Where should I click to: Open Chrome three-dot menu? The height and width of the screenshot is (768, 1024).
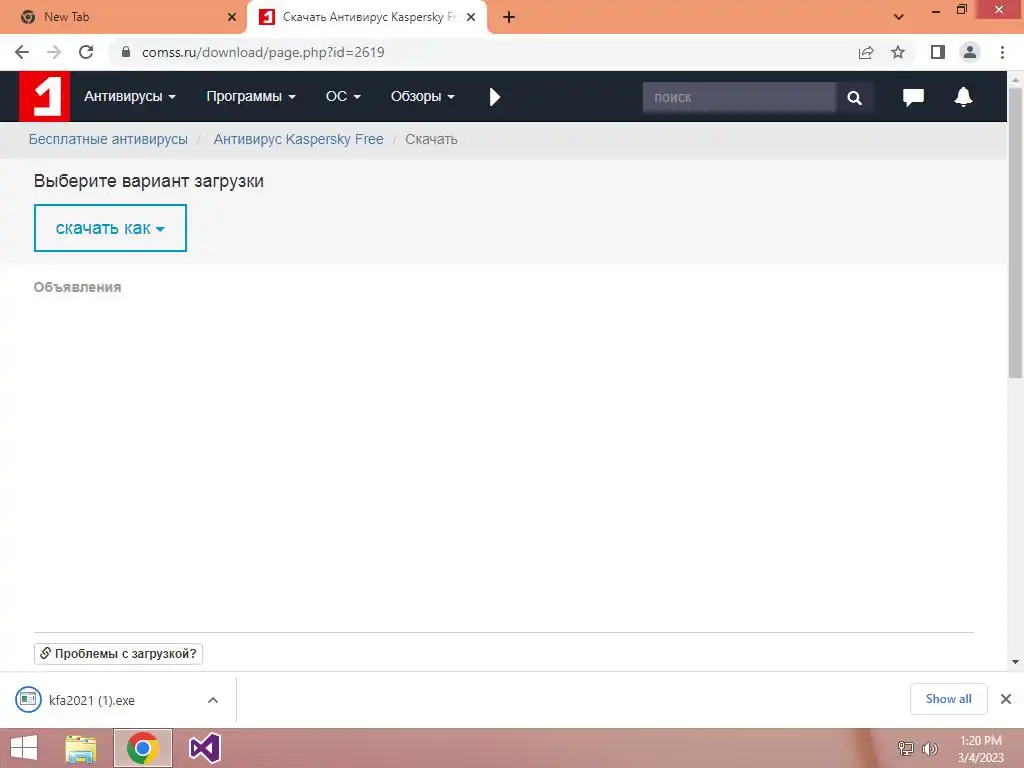tap(1002, 52)
